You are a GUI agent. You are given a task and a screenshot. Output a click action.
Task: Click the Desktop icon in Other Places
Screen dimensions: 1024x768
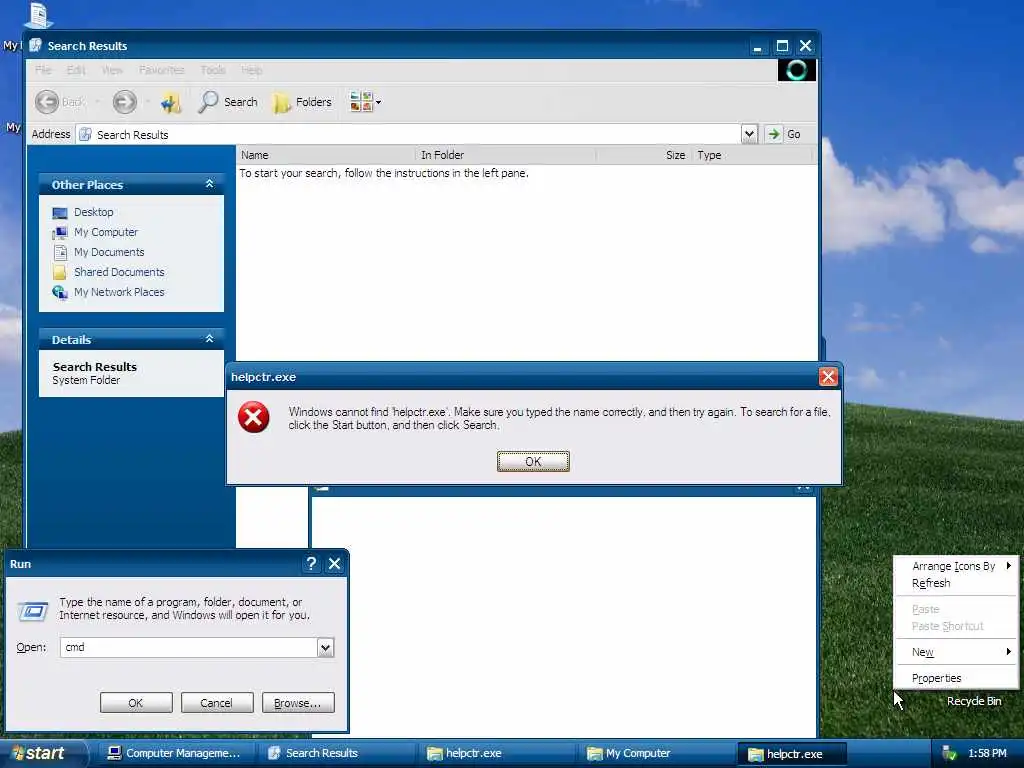point(59,213)
